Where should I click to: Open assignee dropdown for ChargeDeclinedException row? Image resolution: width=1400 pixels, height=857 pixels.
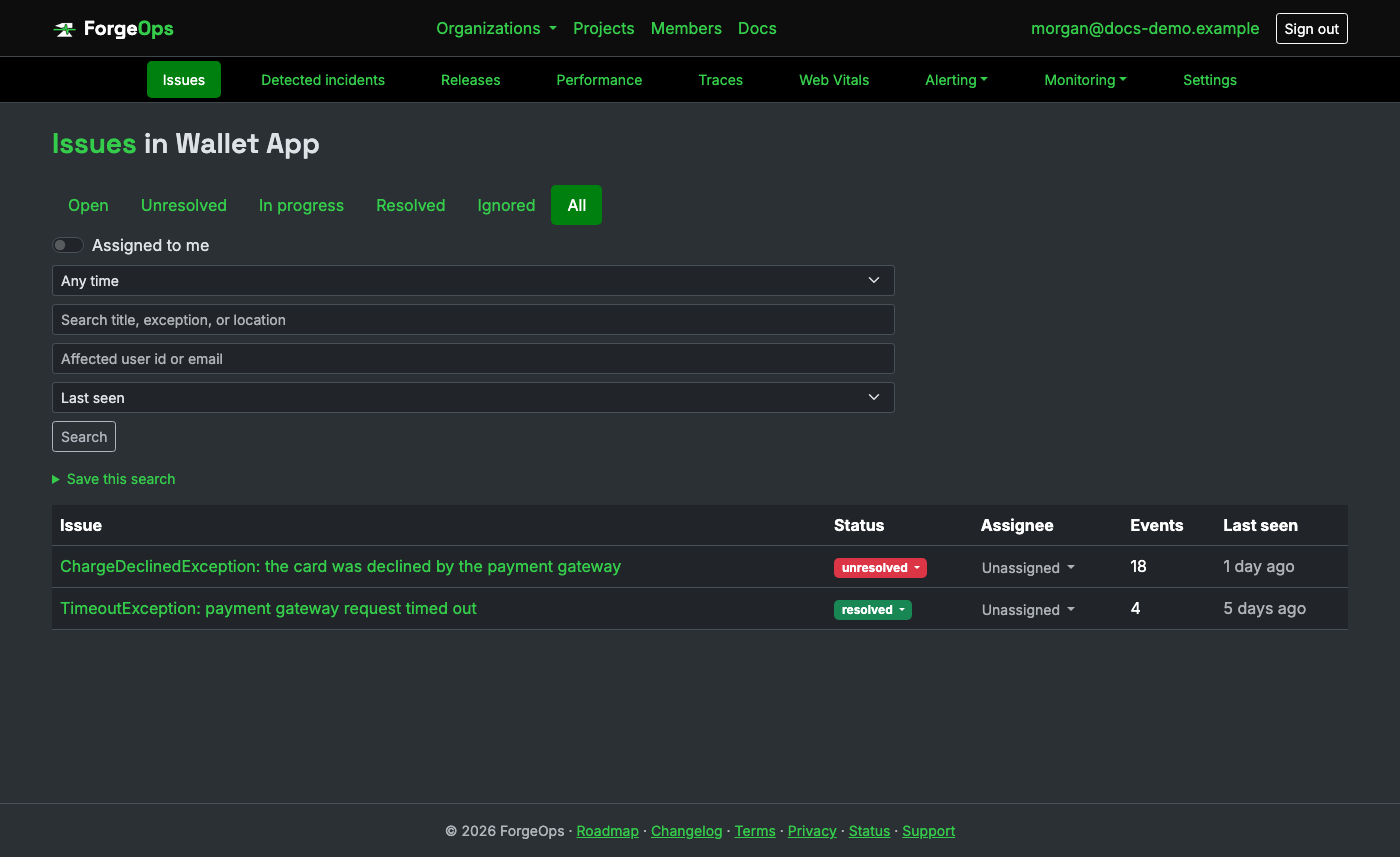pos(1028,568)
